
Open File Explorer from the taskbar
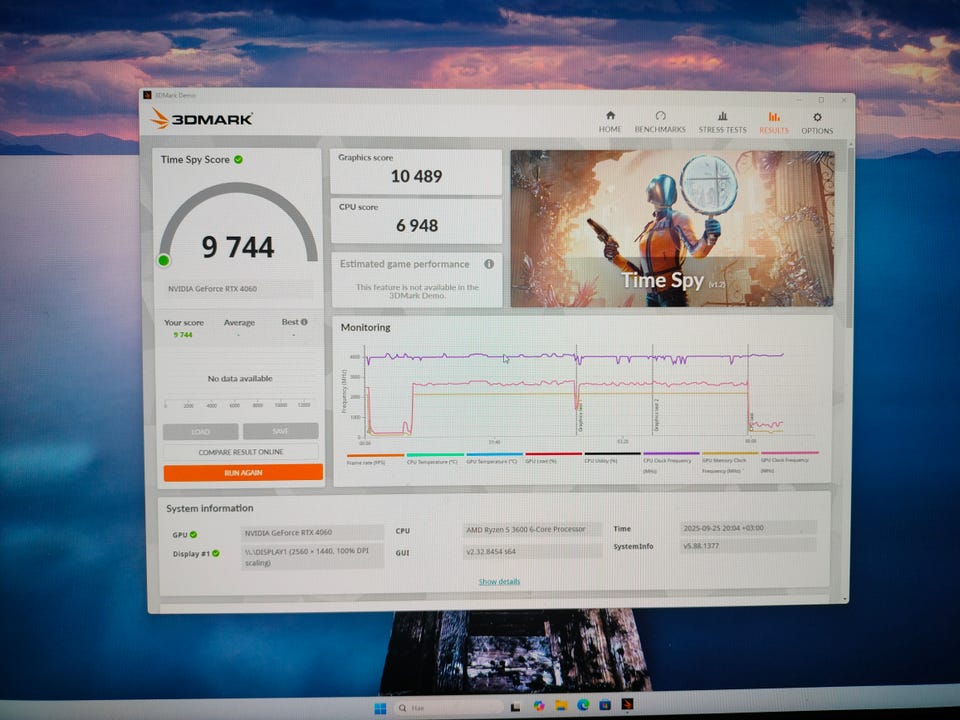(561, 705)
